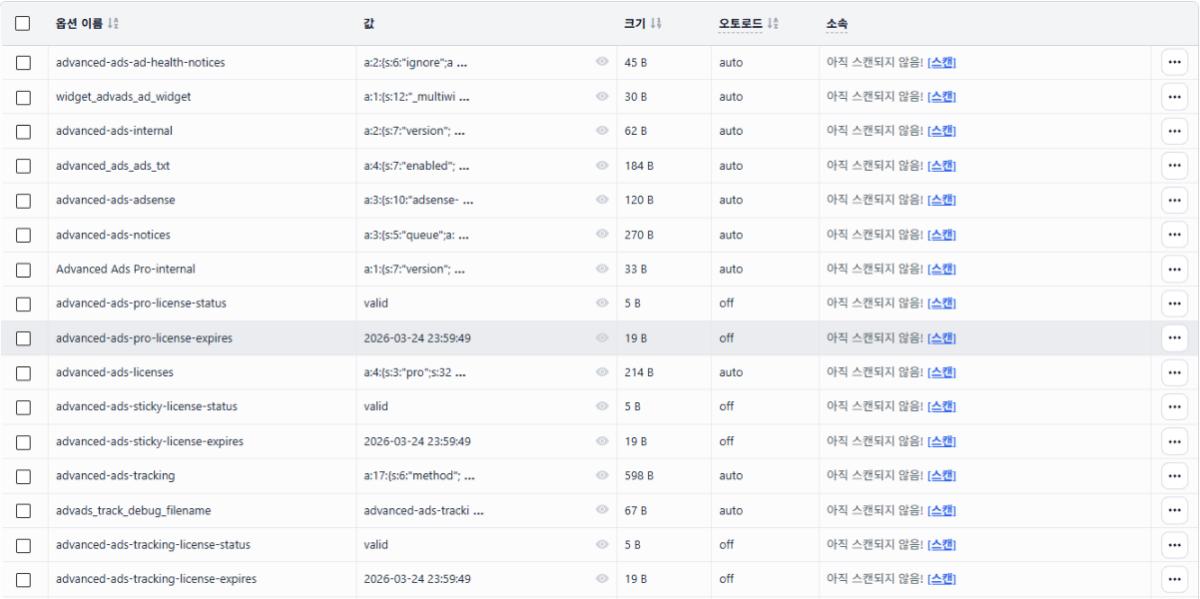Tick checkbox for advanced-ads-sticky-license-expires
This screenshot has height=599, width=1200.
23,441
